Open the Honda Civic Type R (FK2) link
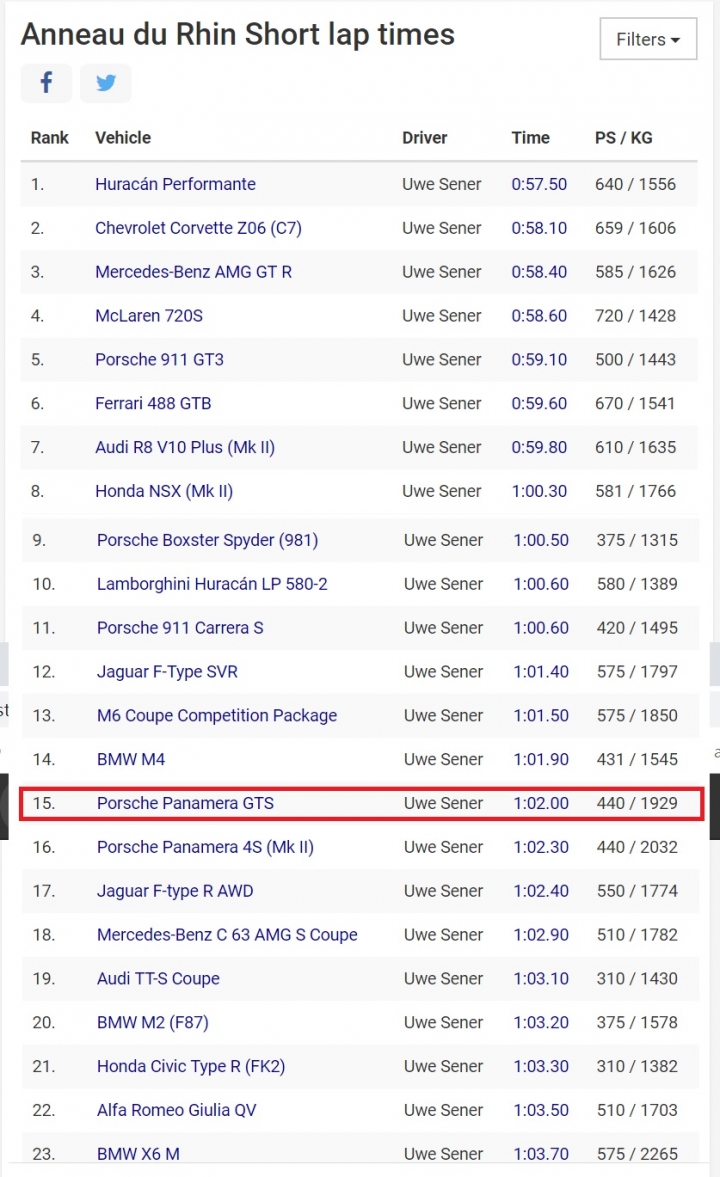 coord(191,1066)
